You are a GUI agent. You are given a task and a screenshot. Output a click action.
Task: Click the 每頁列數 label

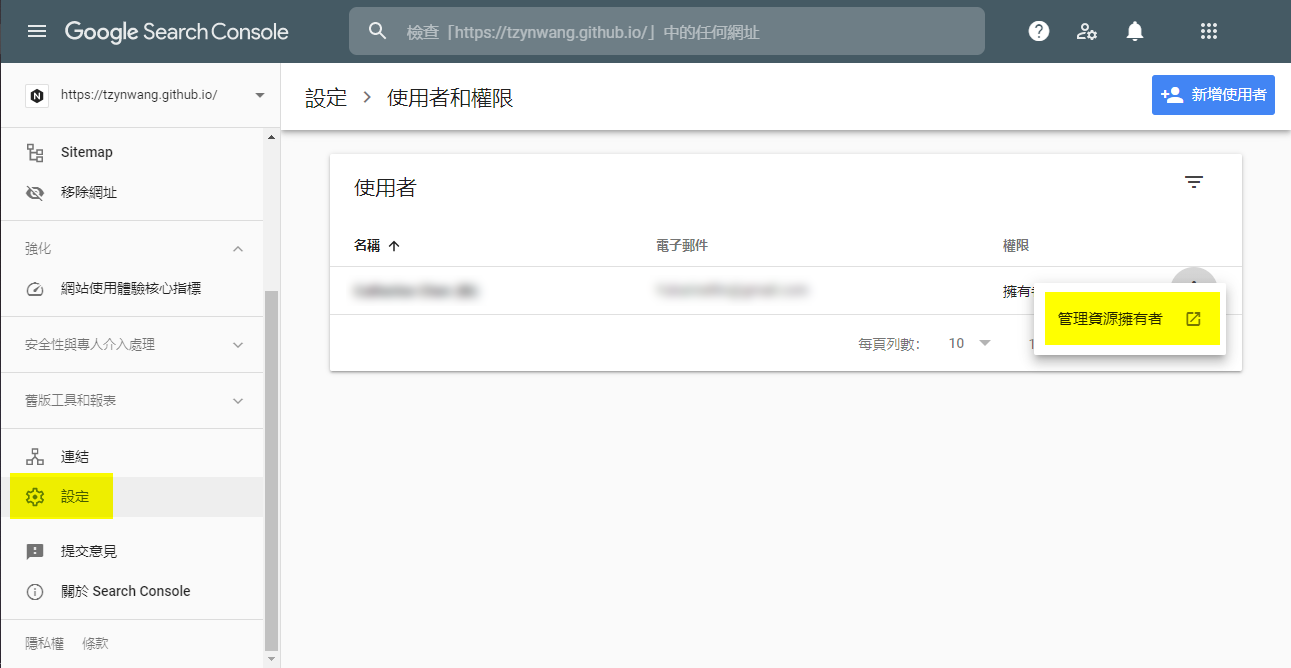889,343
